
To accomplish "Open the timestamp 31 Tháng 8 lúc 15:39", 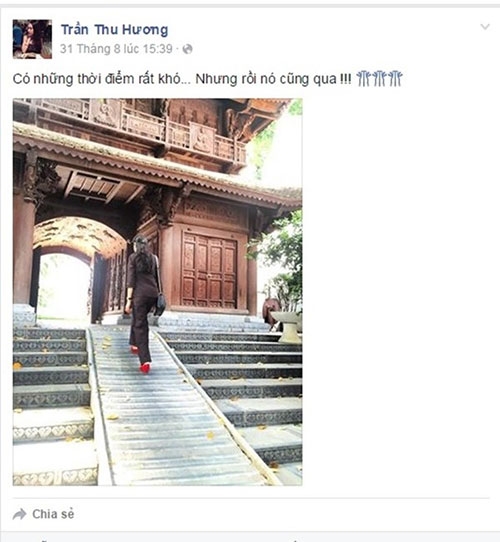I will click(116, 49).
